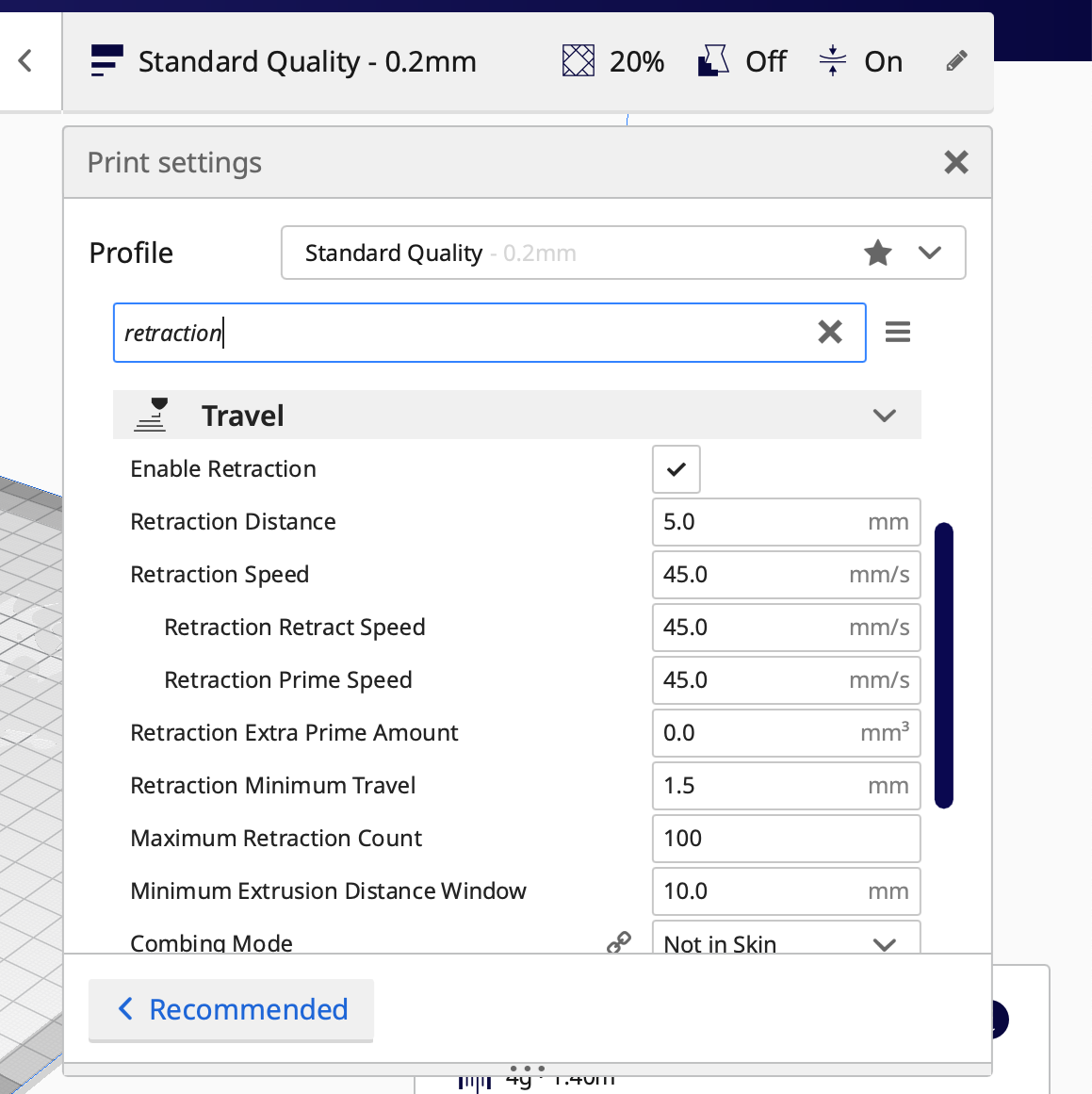Close the Print settings panel
This screenshot has height=1094, width=1092.
[956, 162]
